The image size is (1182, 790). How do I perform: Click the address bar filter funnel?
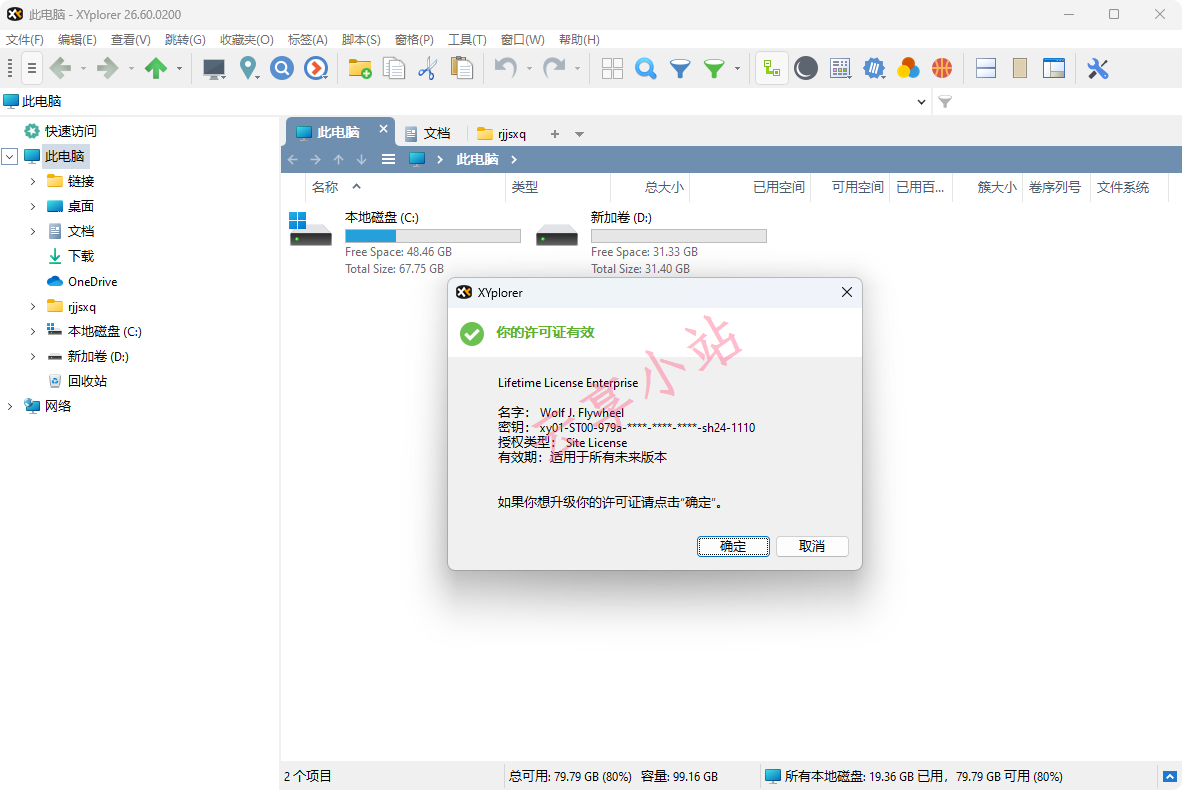click(x=945, y=102)
